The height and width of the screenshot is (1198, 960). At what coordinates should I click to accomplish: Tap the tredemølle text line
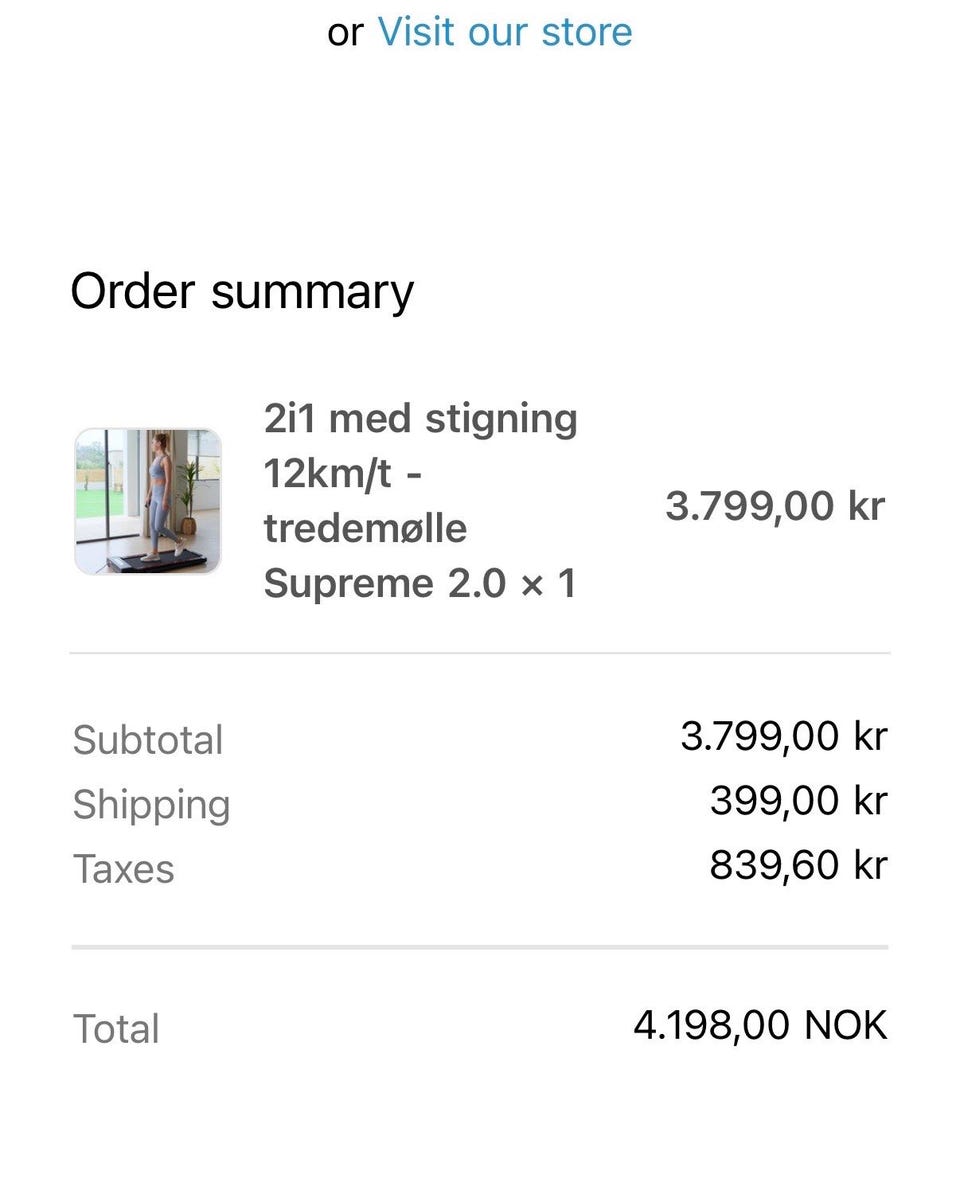[x=365, y=528]
